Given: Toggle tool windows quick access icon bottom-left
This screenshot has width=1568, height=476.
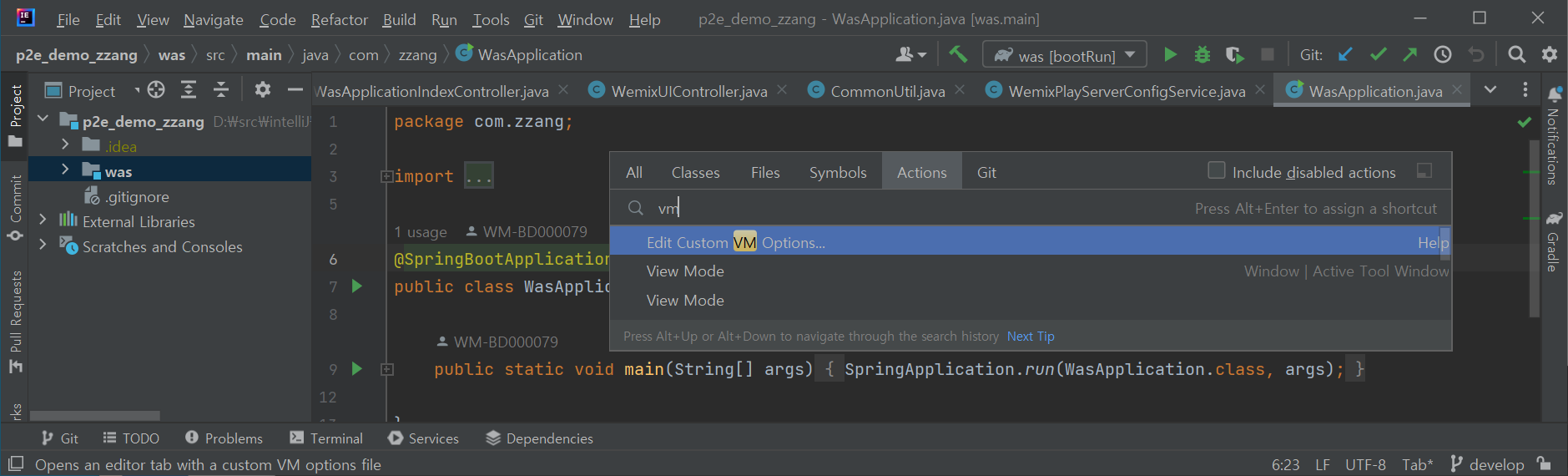Looking at the screenshot, I should pos(15,463).
